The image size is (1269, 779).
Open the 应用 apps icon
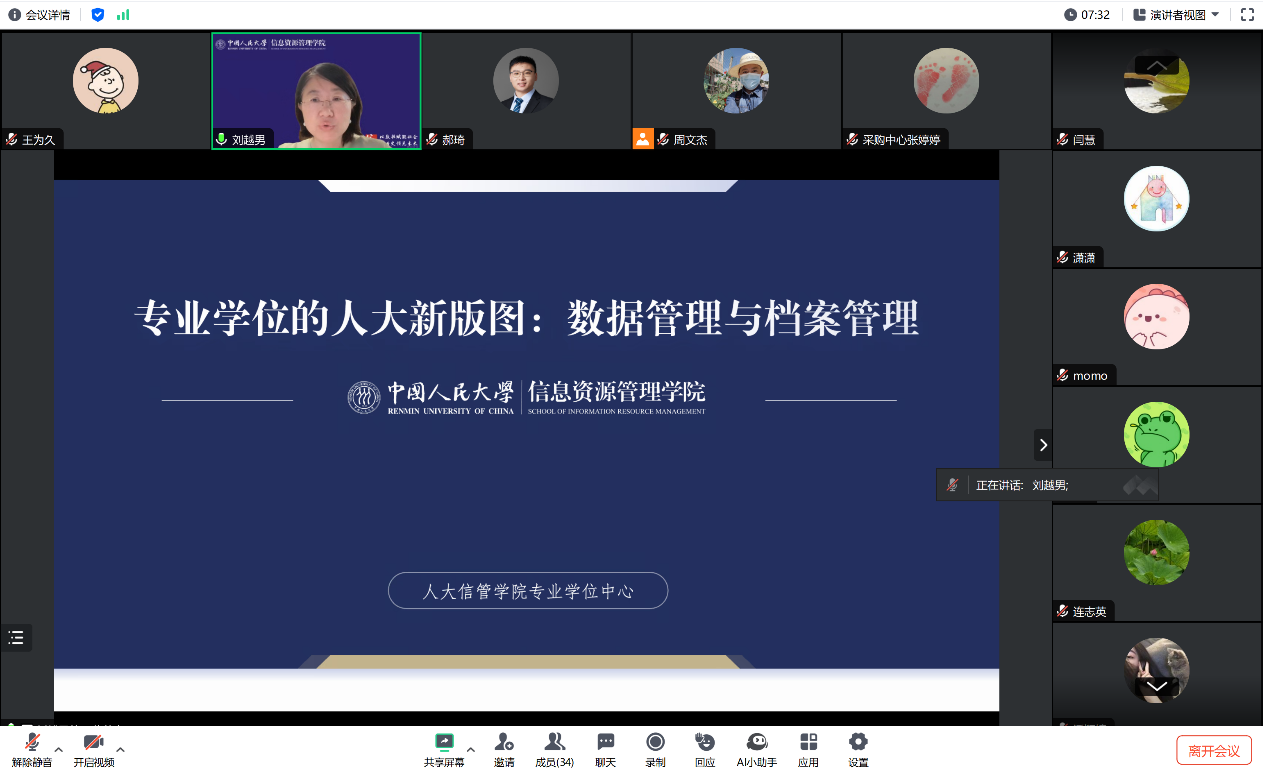pos(808,742)
